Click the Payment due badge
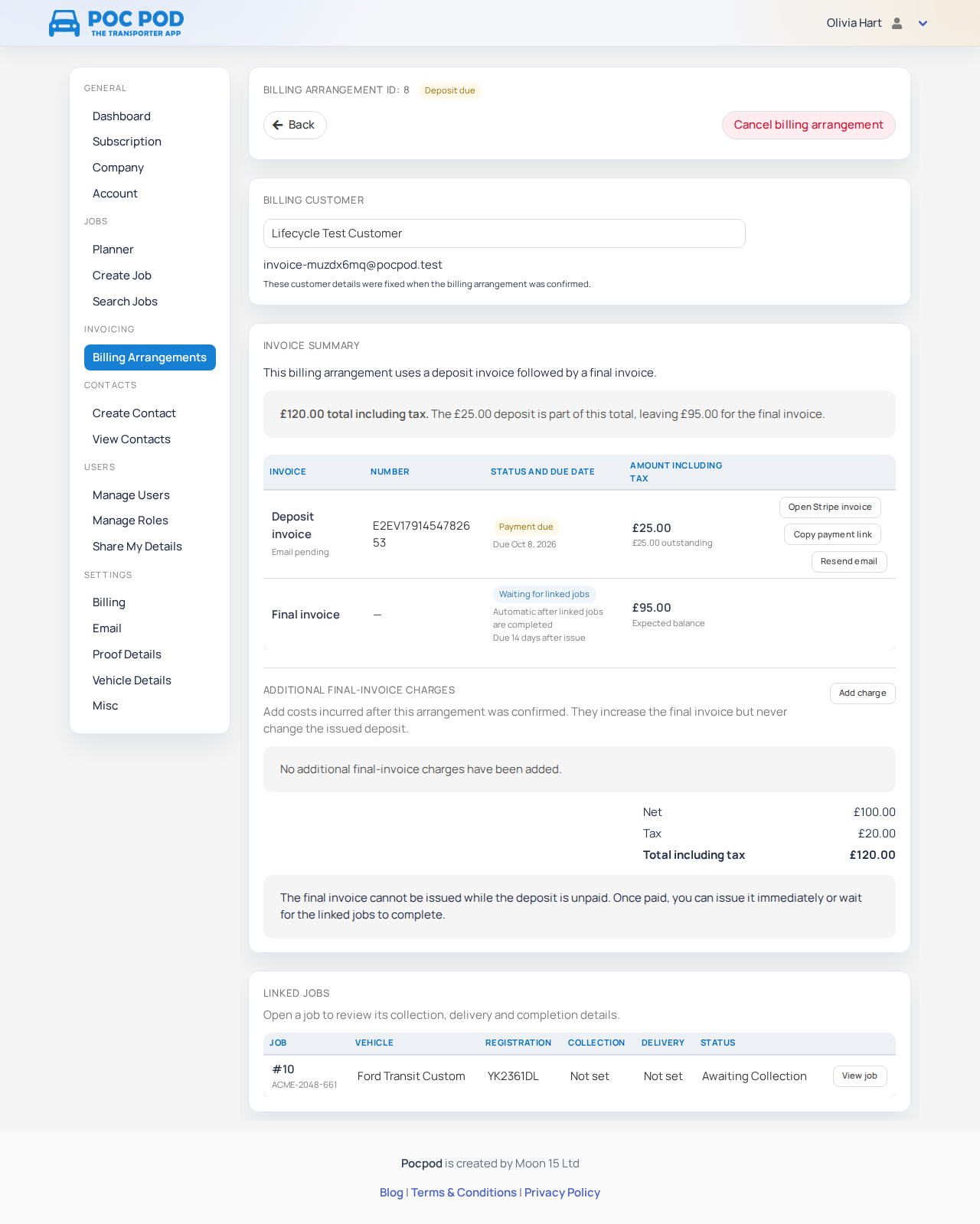The image size is (980, 1224). pos(526,527)
